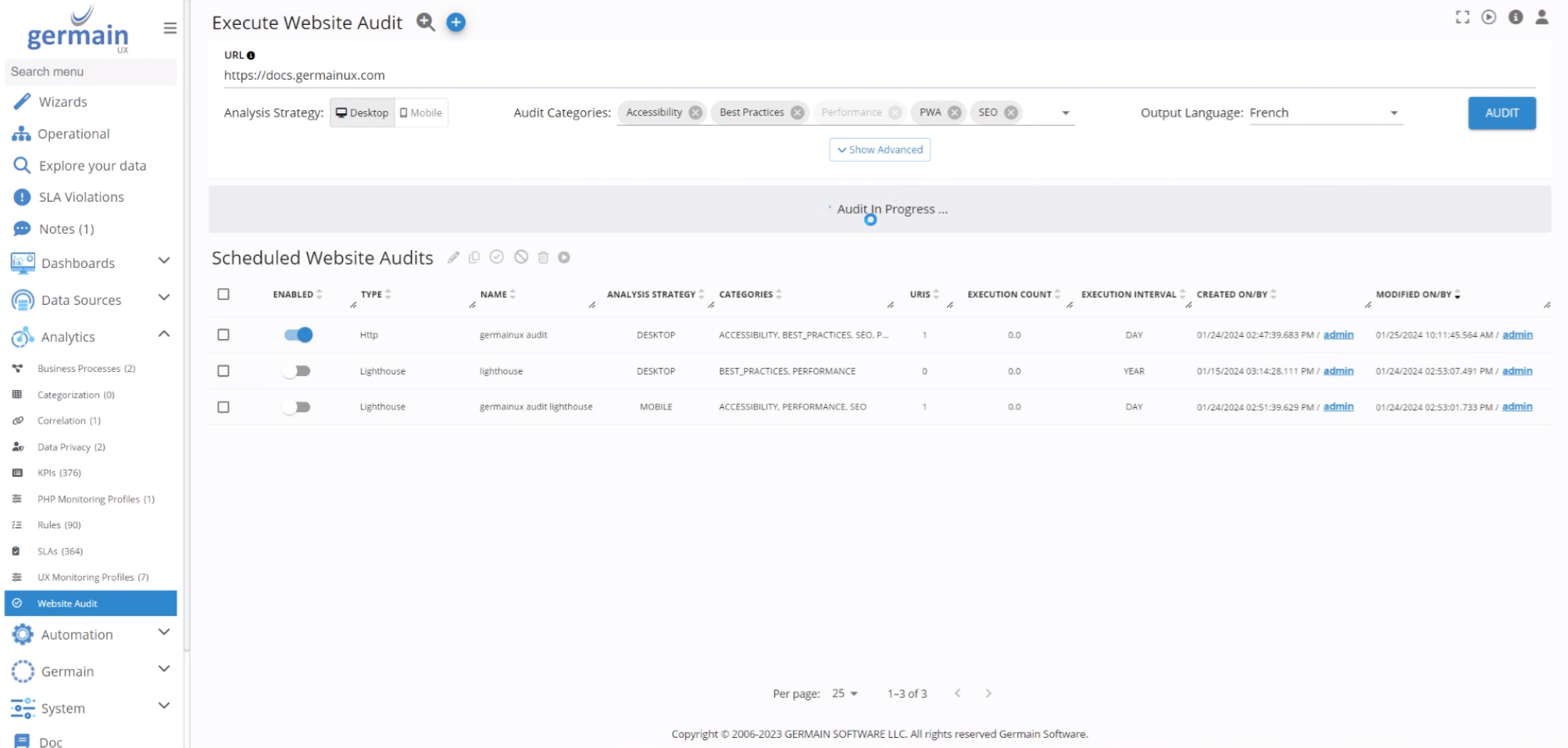The image size is (1568, 748).
Task: Open the Per page count dropdown
Action: pyautogui.click(x=845, y=693)
